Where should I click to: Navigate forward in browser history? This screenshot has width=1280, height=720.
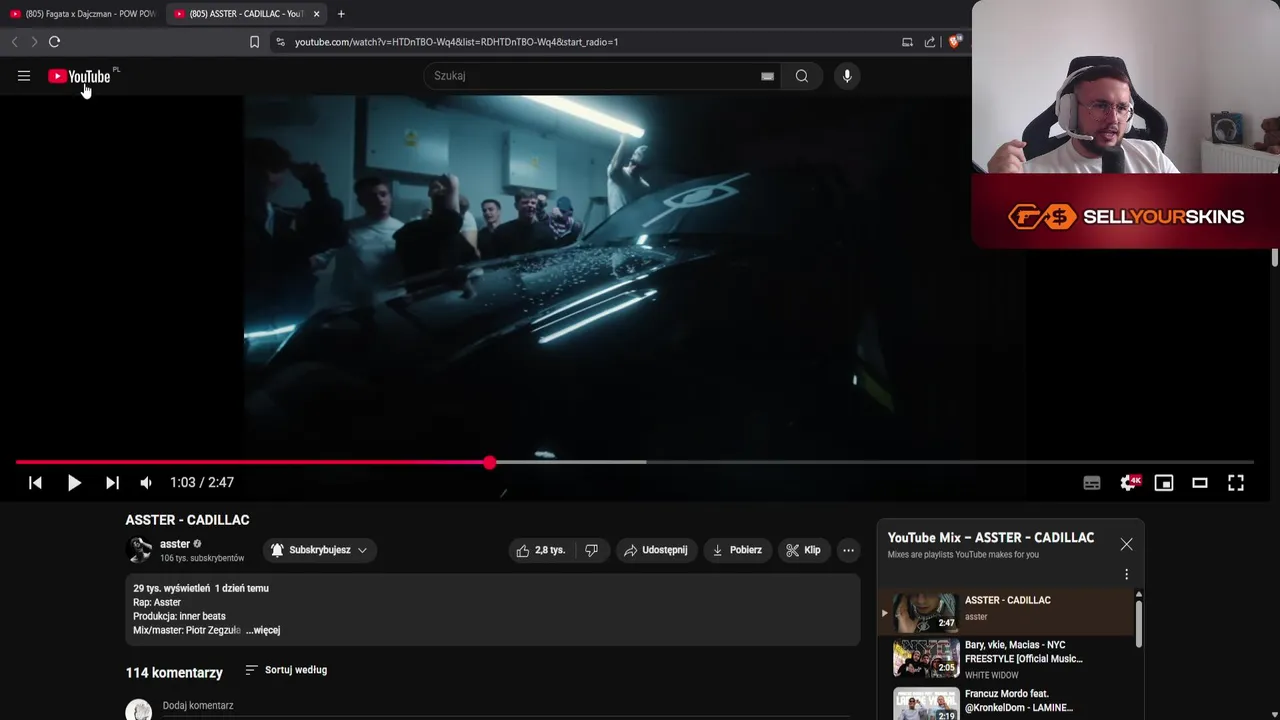[34, 42]
